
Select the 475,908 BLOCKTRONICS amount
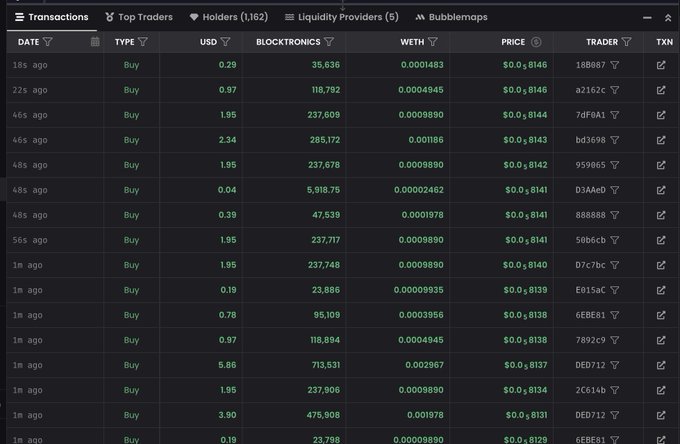pos(324,415)
